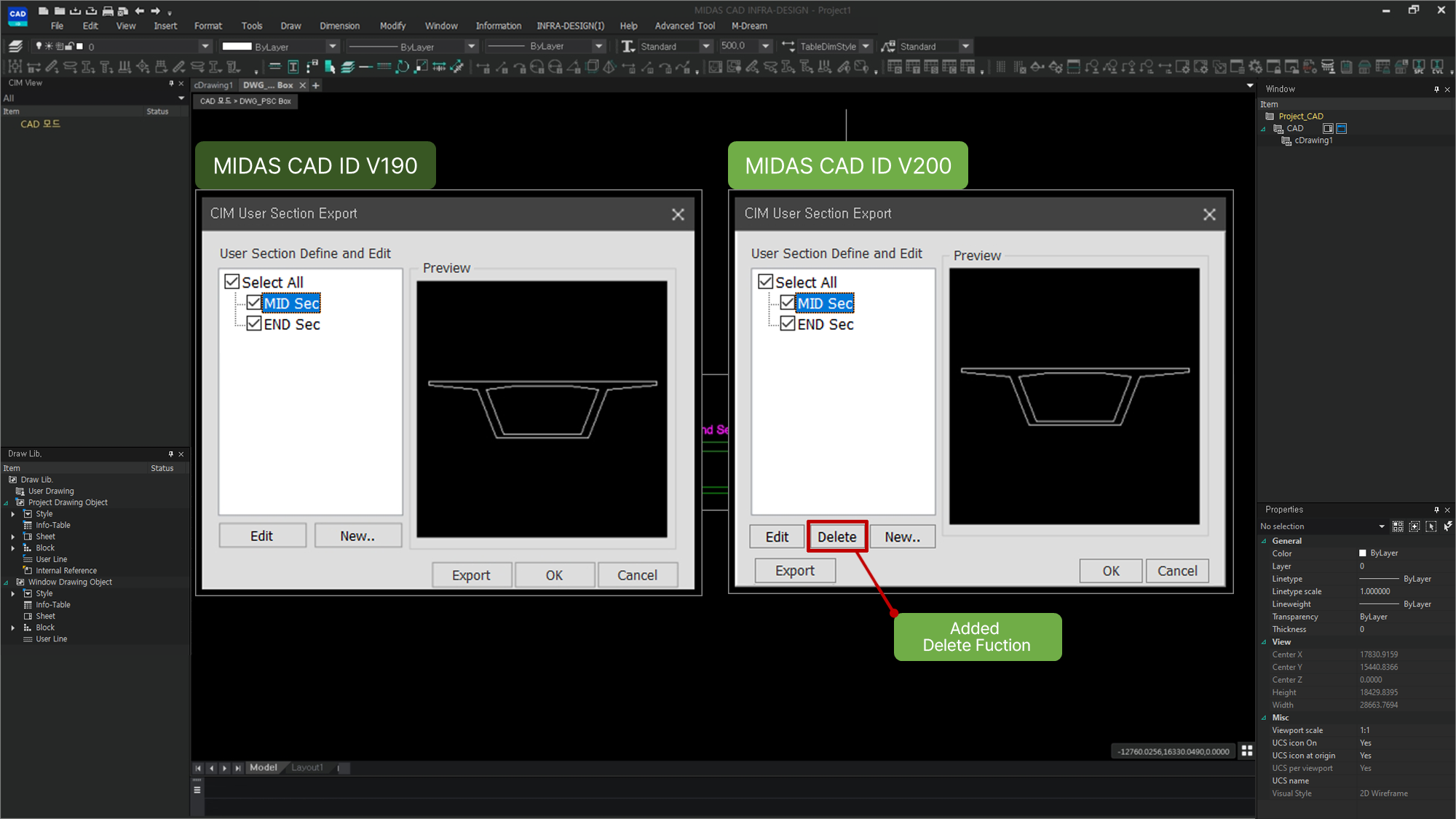
Task: Toggle Select All checkbox in V200 dialog
Action: (x=766, y=281)
